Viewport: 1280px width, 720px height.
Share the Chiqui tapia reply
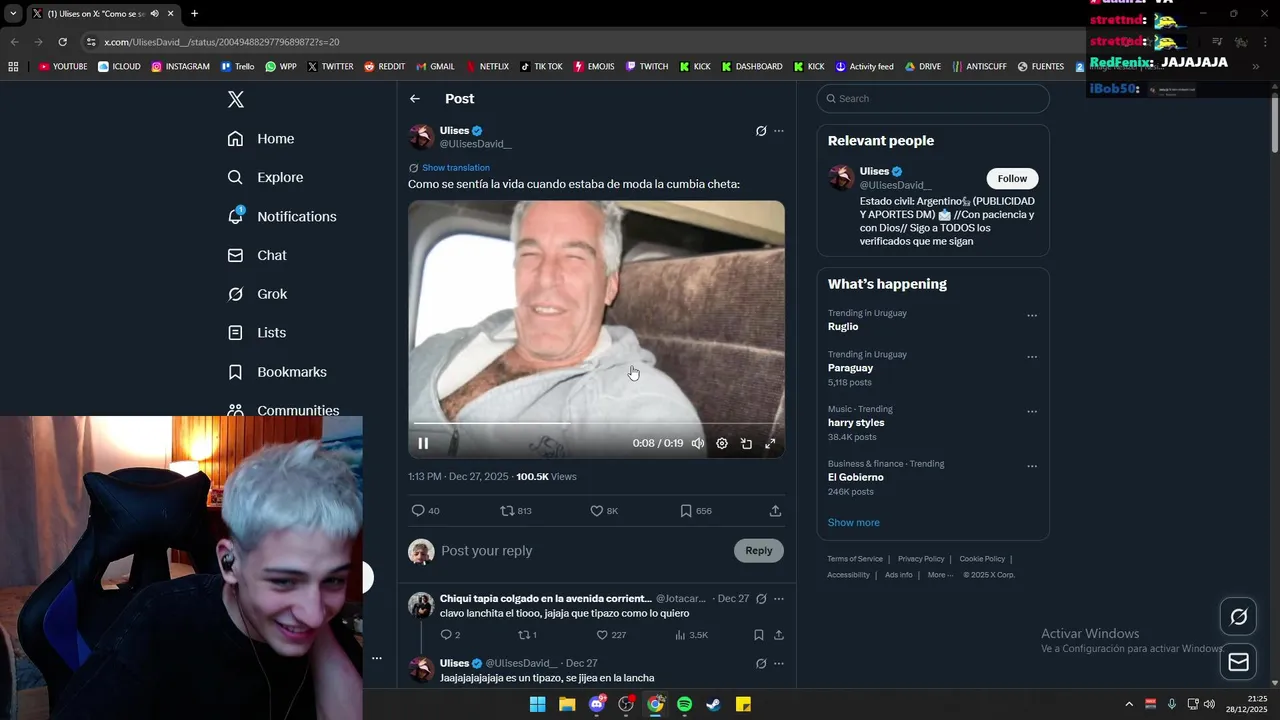pos(779,635)
